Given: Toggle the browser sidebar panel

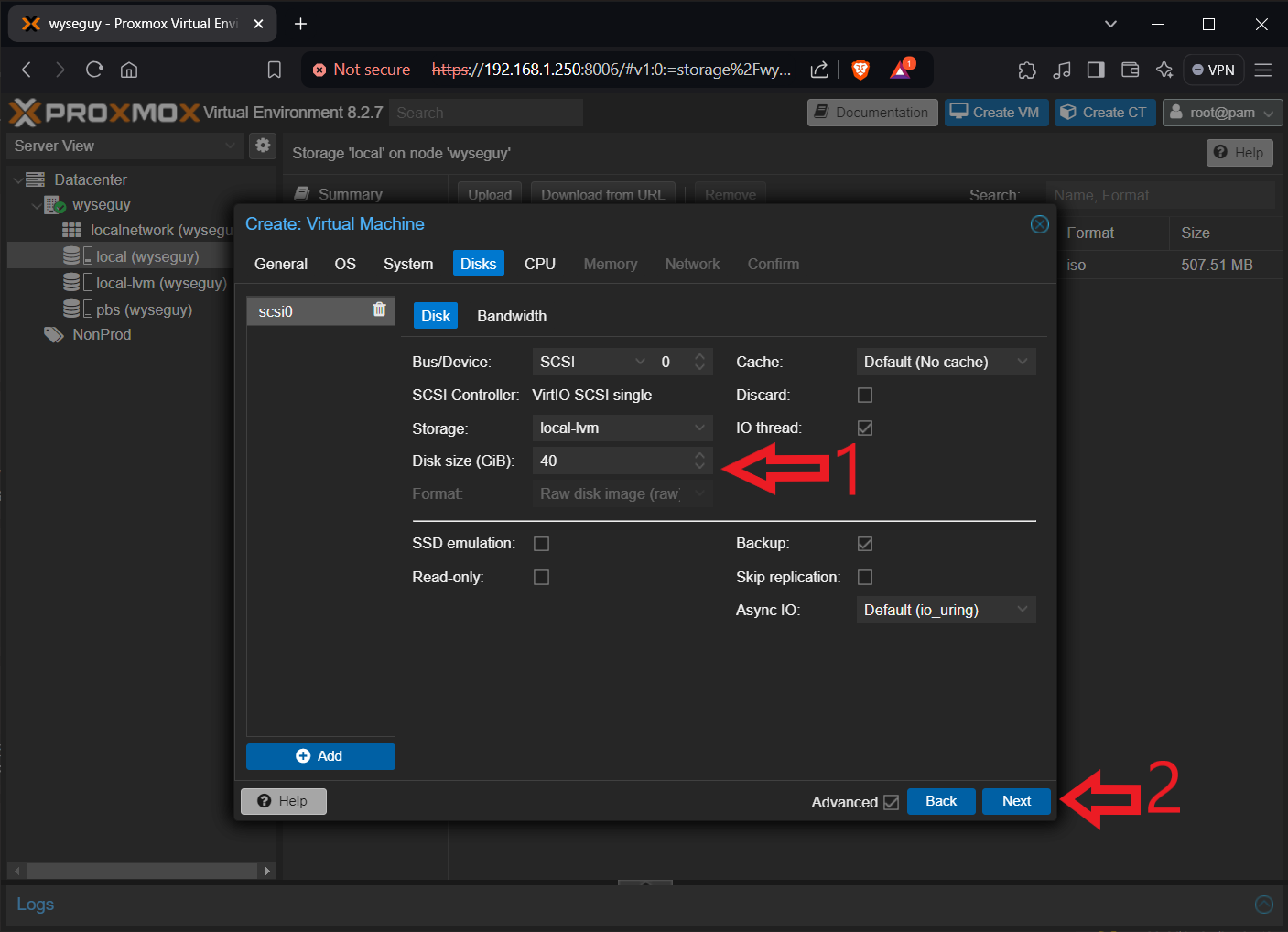Looking at the screenshot, I should point(1096,70).
